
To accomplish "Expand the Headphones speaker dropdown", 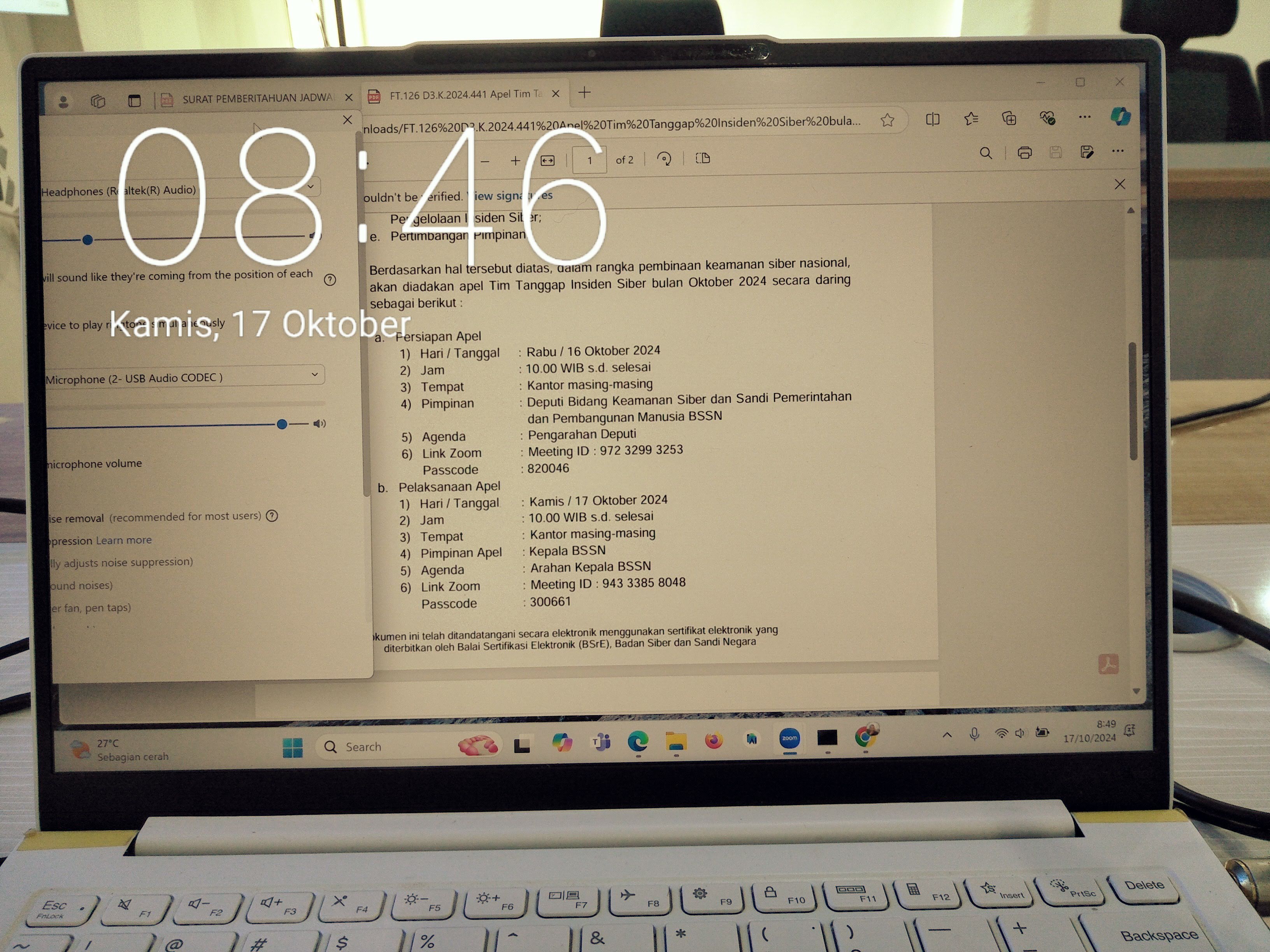I will coord(310,187).
